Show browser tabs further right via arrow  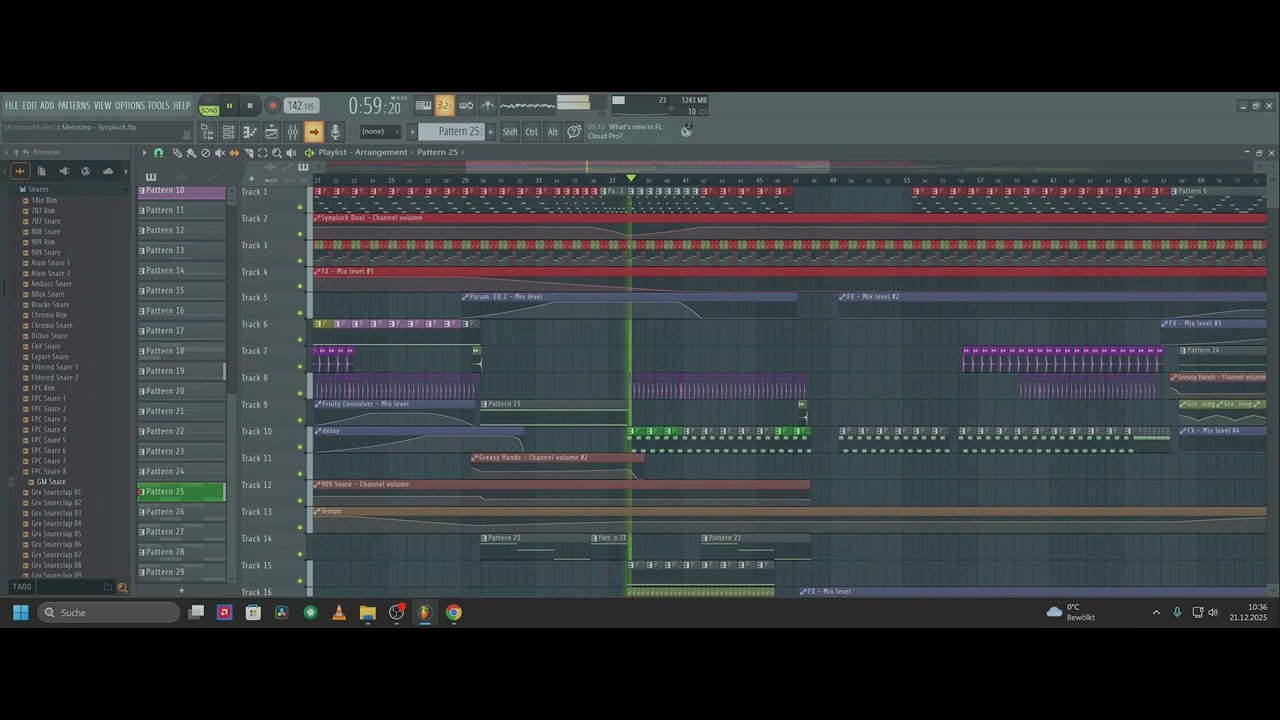click(126, 171)
